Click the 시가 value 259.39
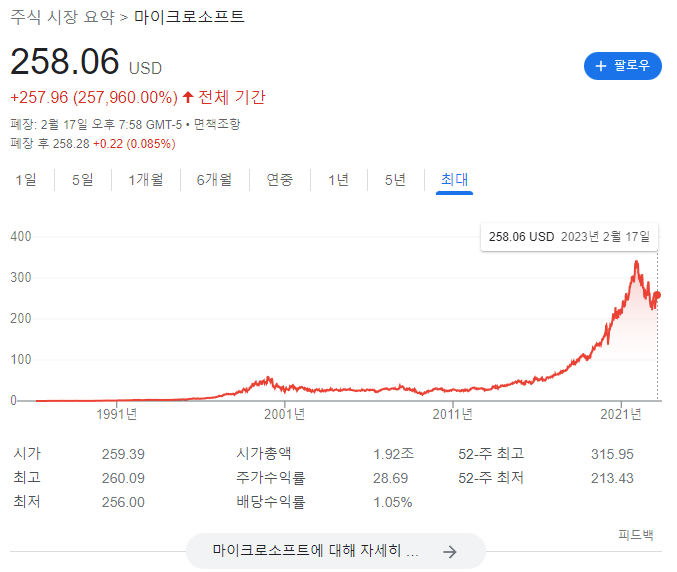 click(x=123, y=454)
